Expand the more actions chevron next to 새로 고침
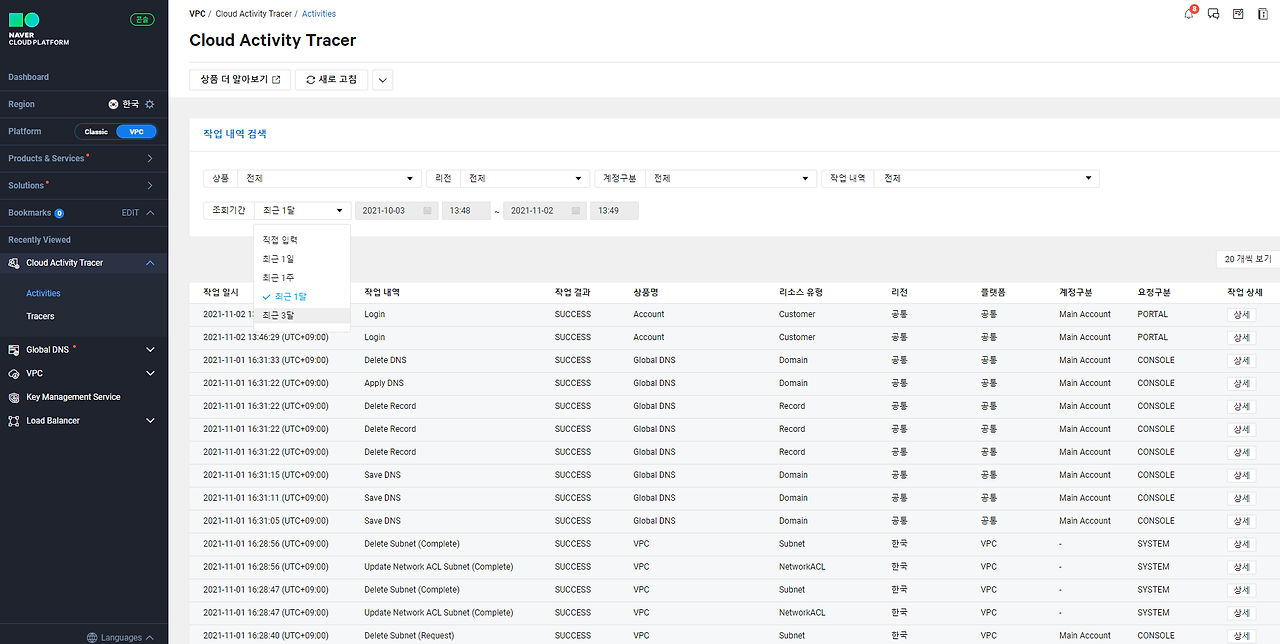 point(382,80)
